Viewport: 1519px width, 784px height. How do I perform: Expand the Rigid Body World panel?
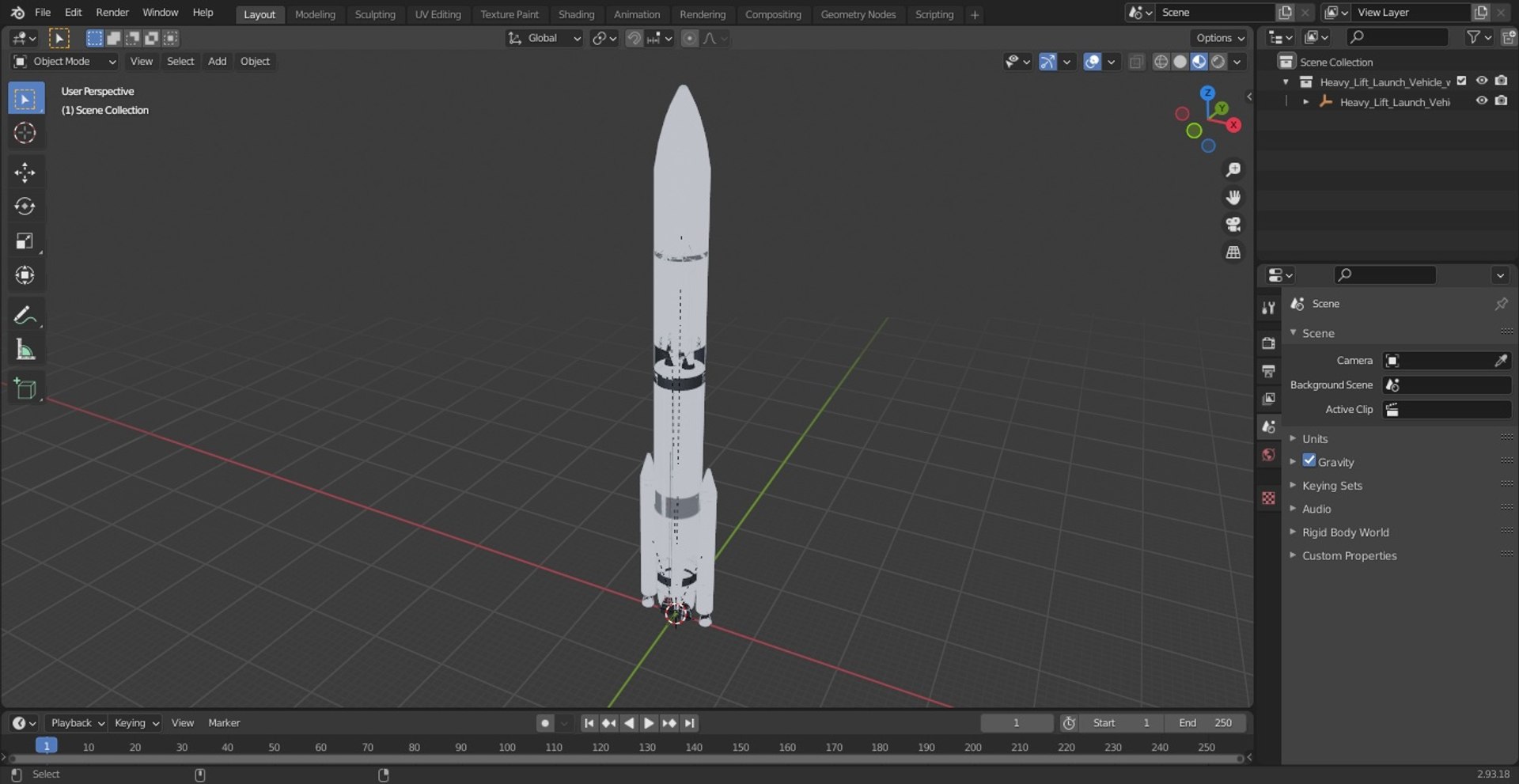pyautogui.click(x=1345, y=532)
